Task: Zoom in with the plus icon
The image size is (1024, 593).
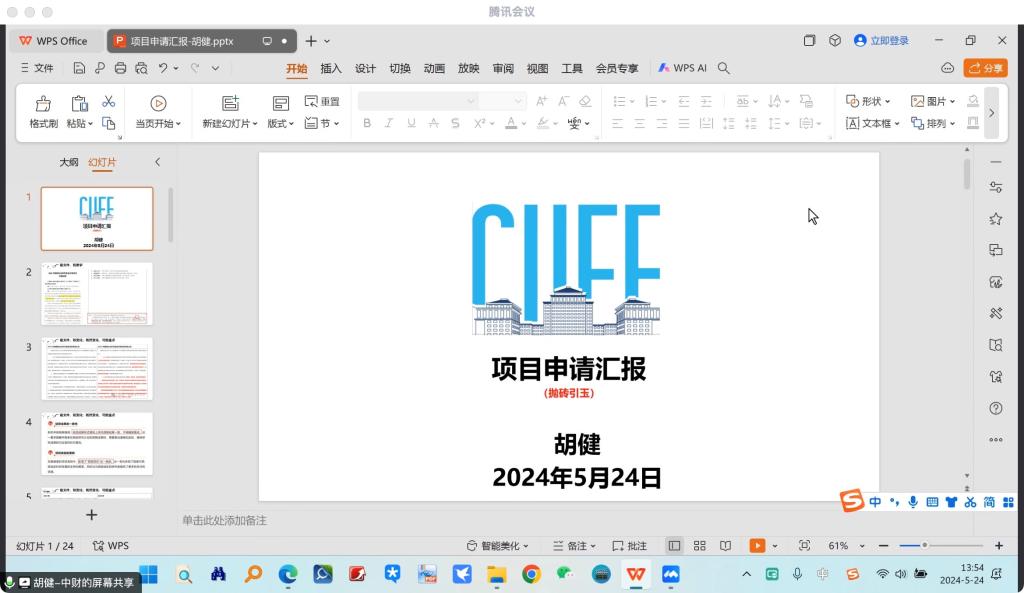Action: (999, 545)
